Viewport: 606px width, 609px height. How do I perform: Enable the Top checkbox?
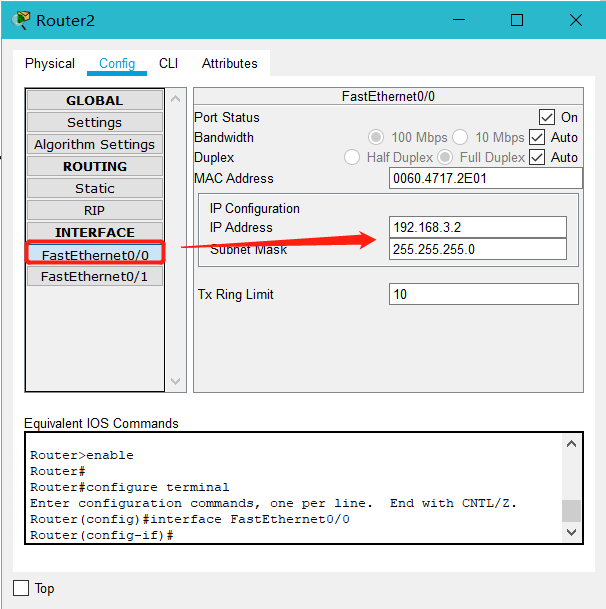pos(21,588)
